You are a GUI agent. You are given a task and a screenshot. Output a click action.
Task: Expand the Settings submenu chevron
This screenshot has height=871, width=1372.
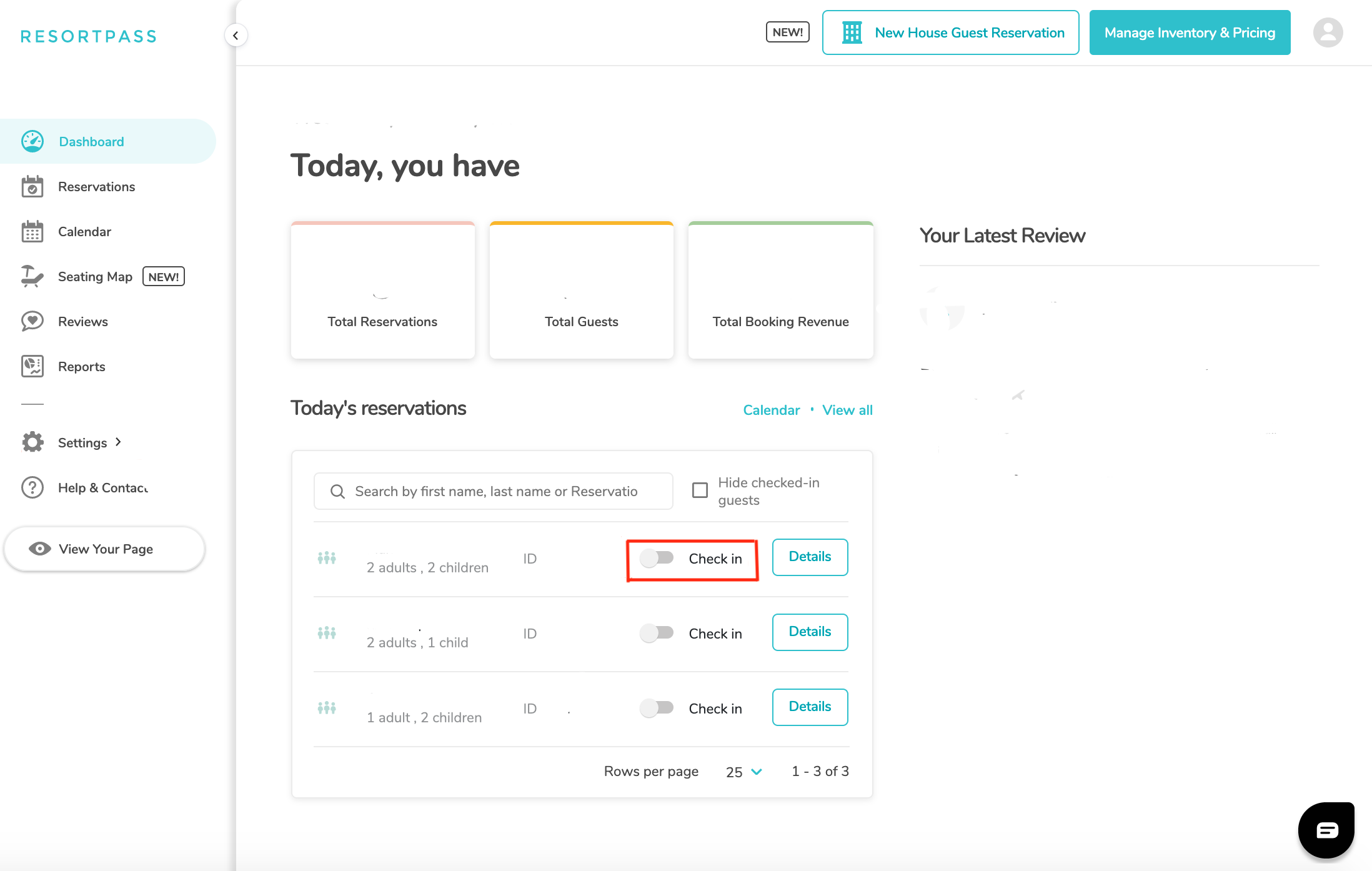pos(119,442)
